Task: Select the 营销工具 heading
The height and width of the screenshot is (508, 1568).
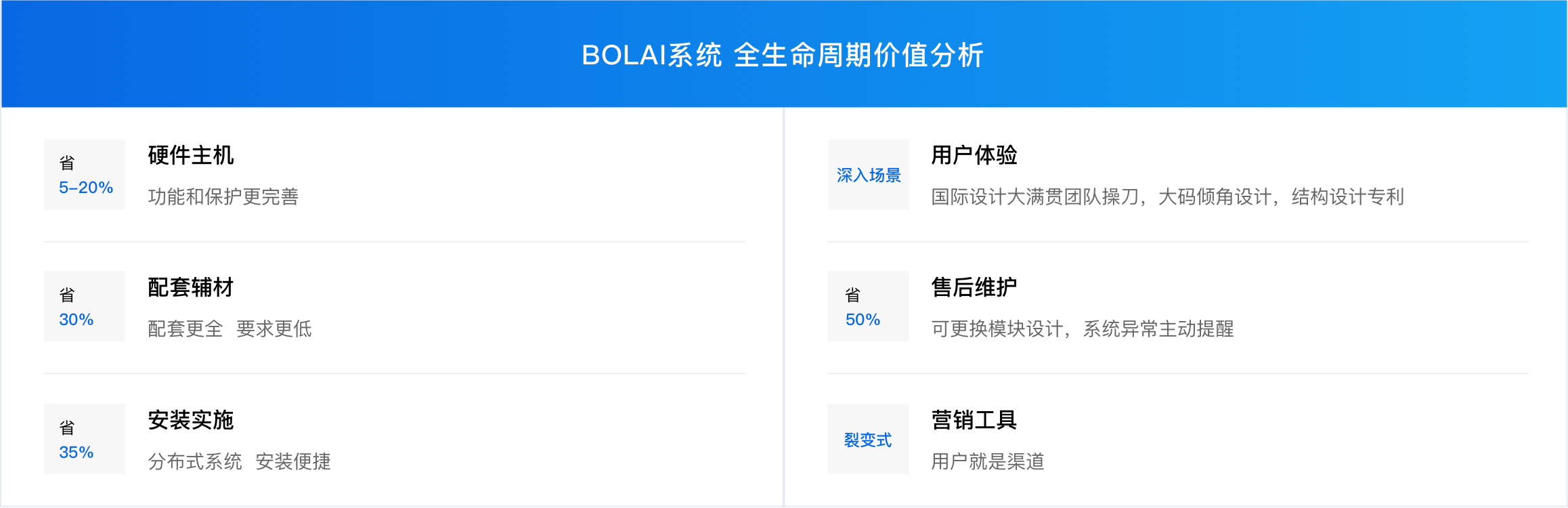Action: pos(974,420)
